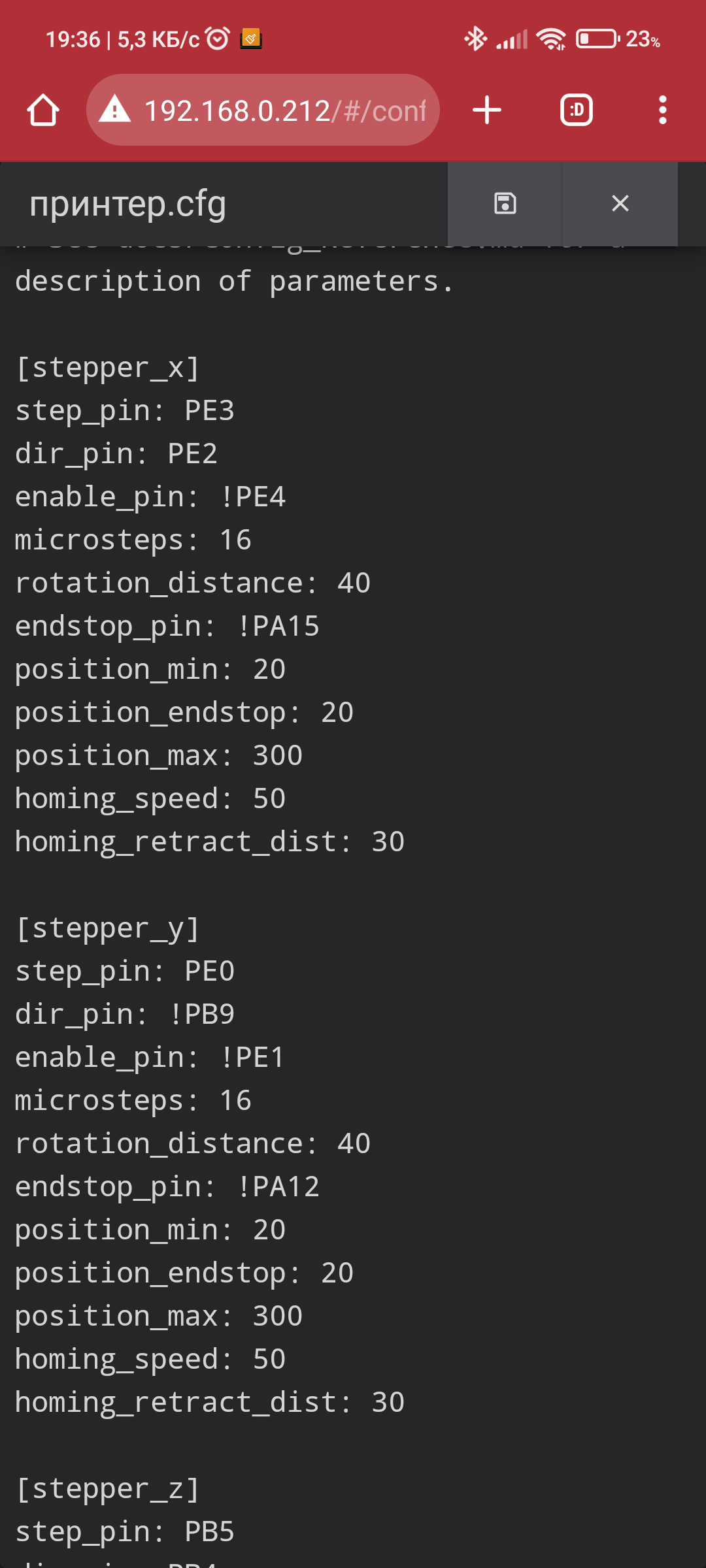Viewport: 706px width, 1568px height.
Task: Open the tab switcher
Action: click(576, 110)
